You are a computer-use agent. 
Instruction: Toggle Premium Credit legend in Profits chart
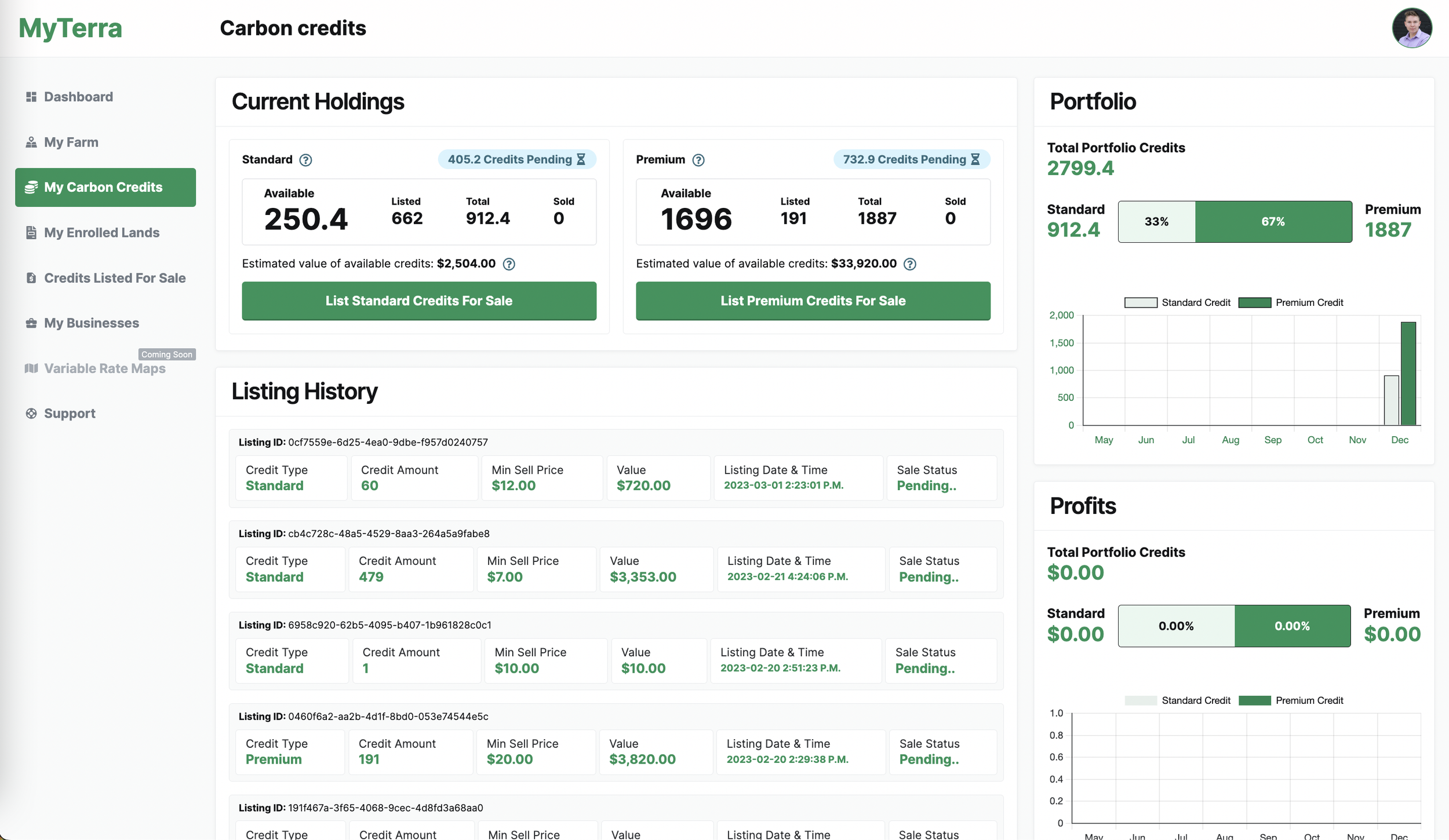point(1290,701)
